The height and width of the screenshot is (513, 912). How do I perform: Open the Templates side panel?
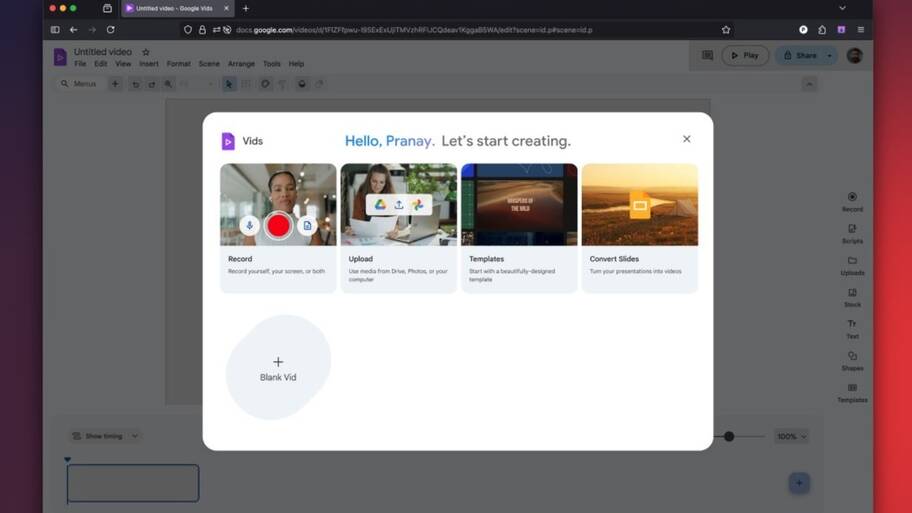[852, 393]
